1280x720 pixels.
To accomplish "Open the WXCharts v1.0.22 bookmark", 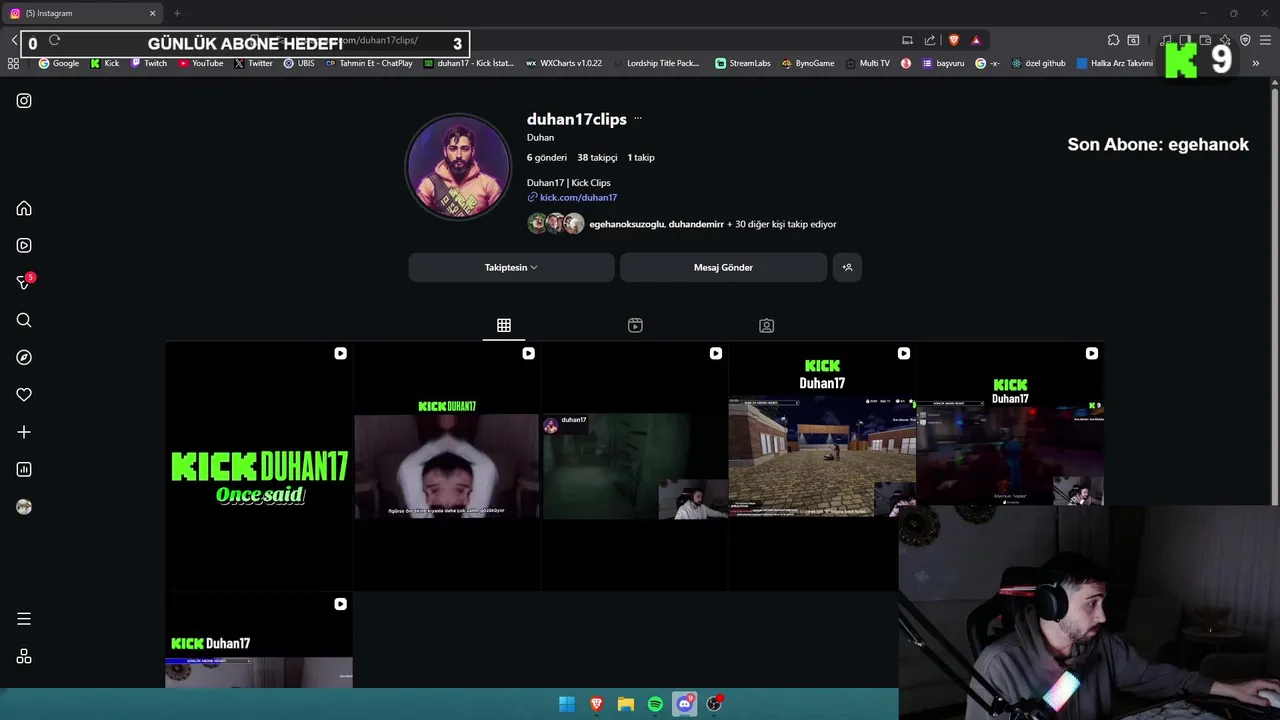I will point(564,63).
